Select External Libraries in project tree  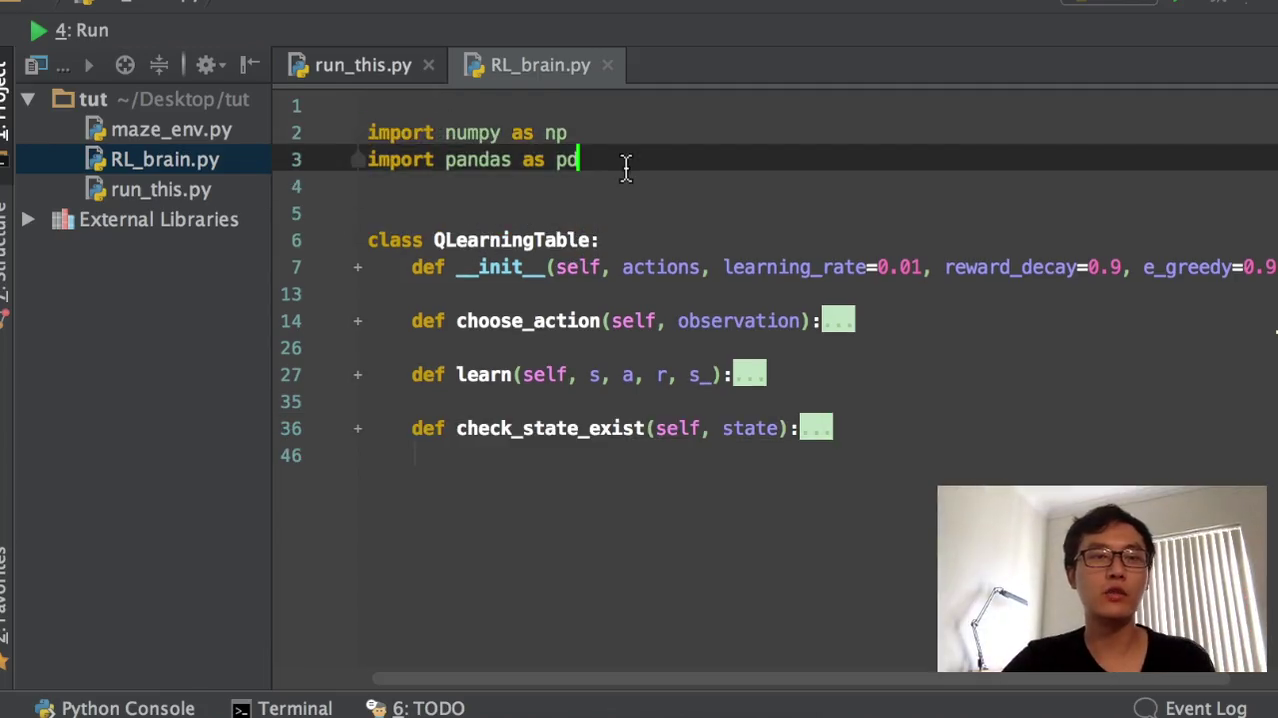pos(159,219)
